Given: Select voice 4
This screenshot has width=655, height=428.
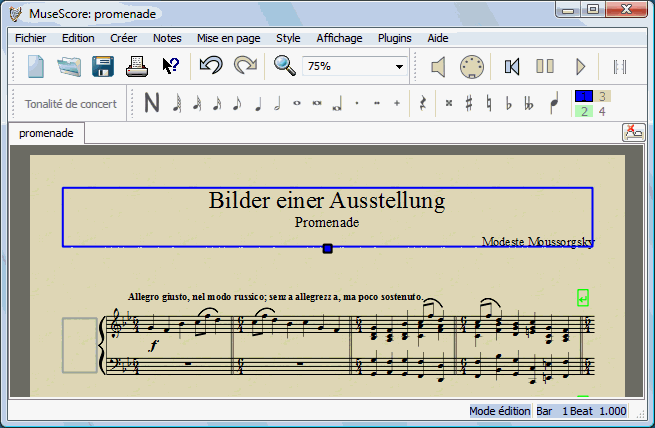Looking at the screenshot, I should [602, 111].
